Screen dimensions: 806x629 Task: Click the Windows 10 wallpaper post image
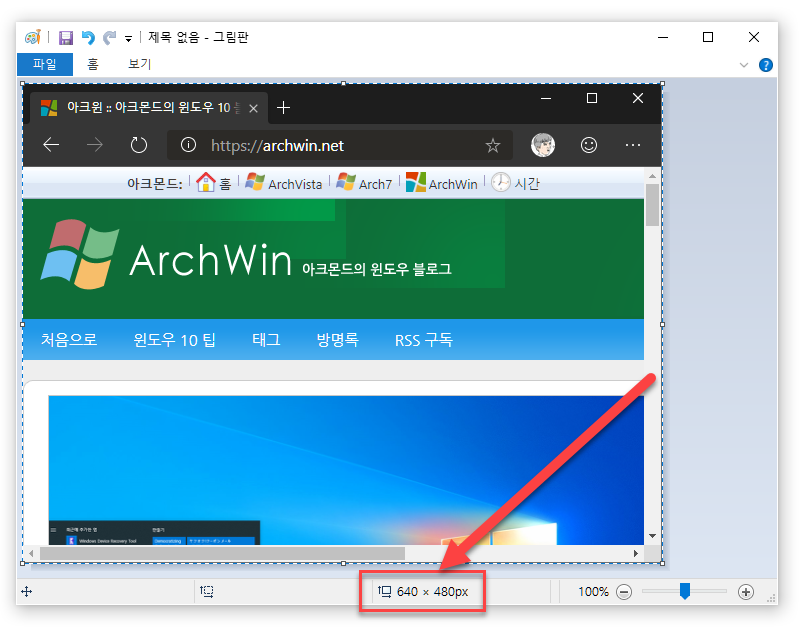(346, 470)
